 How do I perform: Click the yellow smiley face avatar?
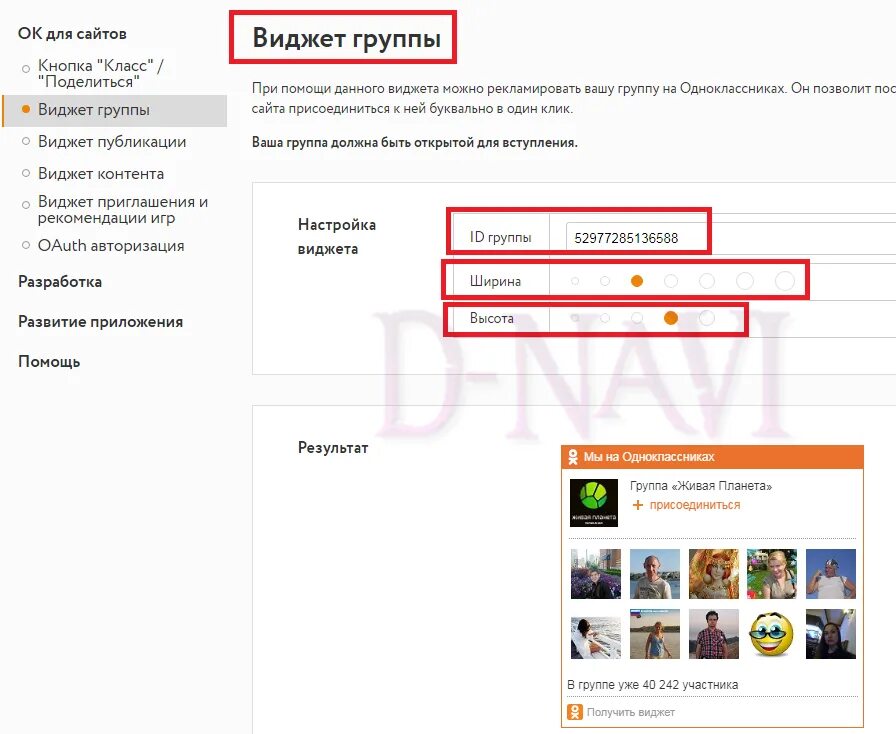tap(771, 634)
